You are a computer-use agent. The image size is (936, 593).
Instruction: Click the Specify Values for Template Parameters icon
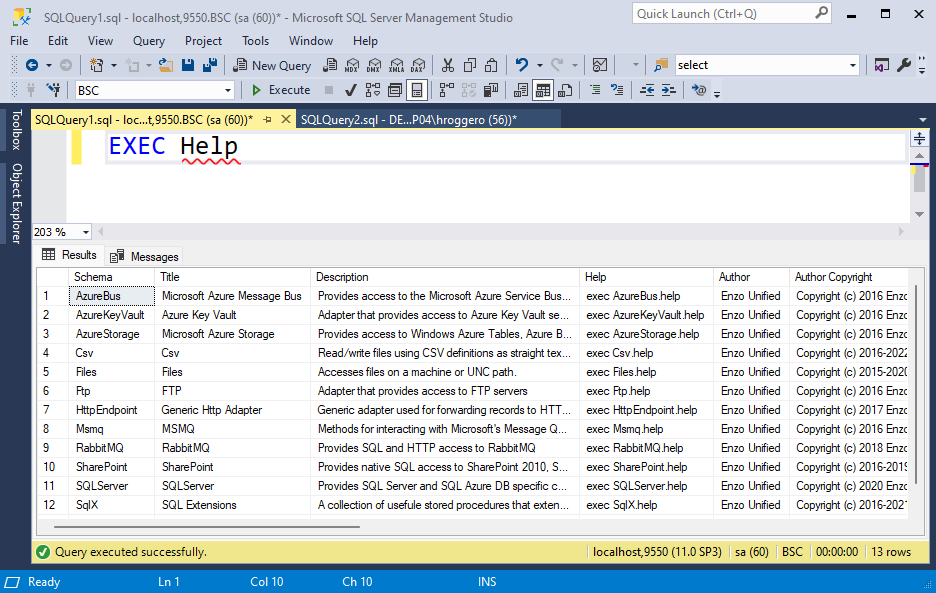click(x=698, y=90)
